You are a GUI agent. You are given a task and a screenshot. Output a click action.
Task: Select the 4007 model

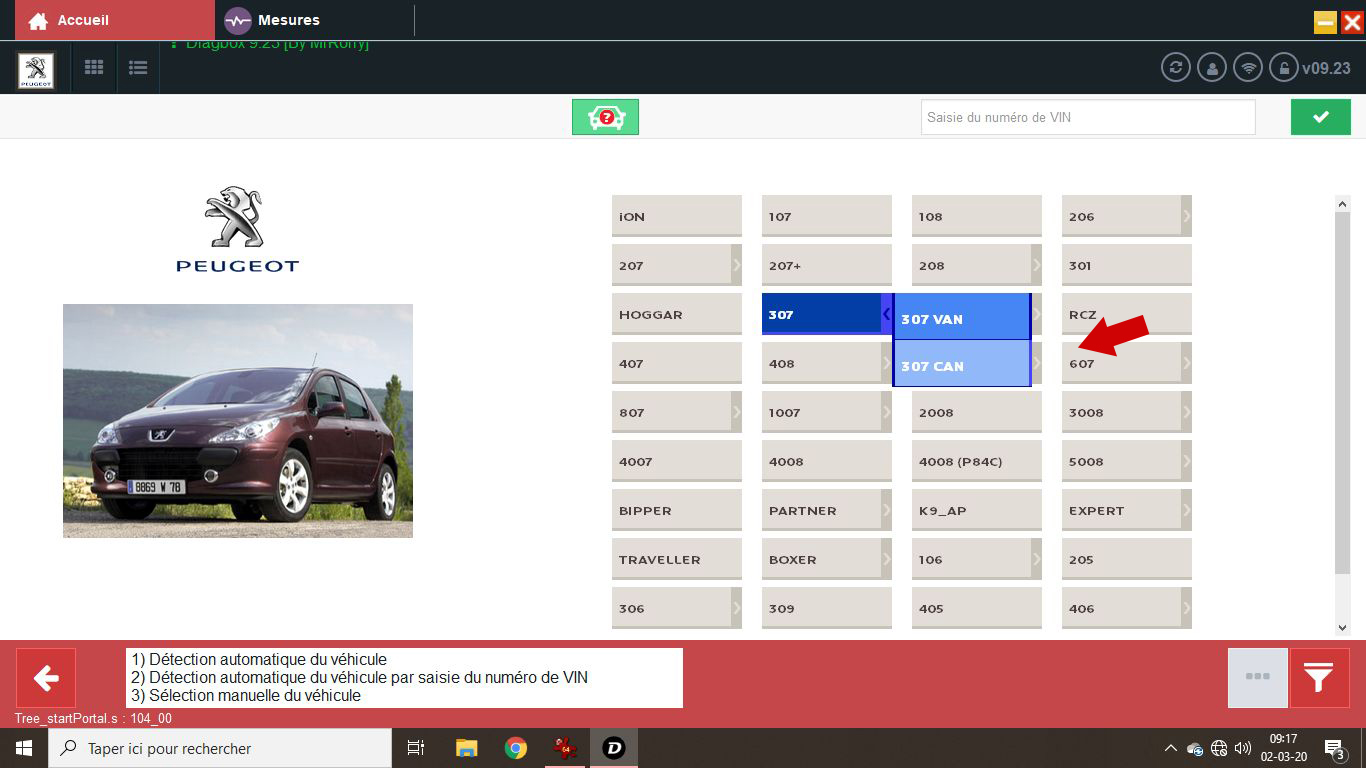pyautogui.click(x=677, y=461)
